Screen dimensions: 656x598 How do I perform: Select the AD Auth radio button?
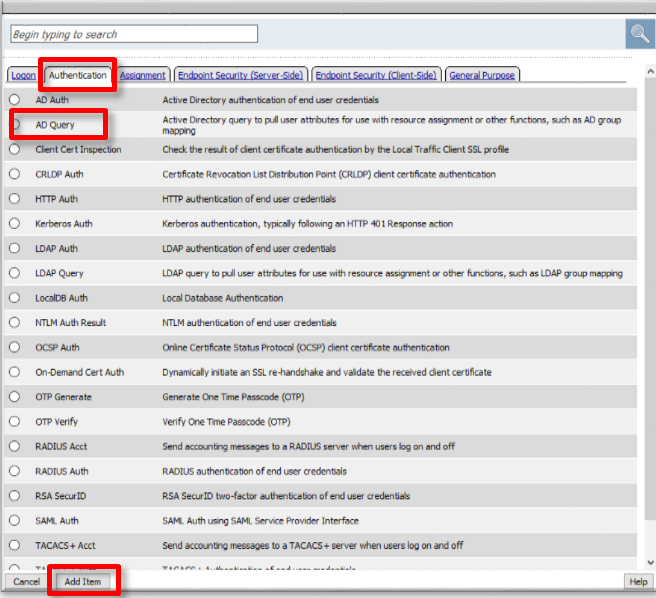(15, 100)
